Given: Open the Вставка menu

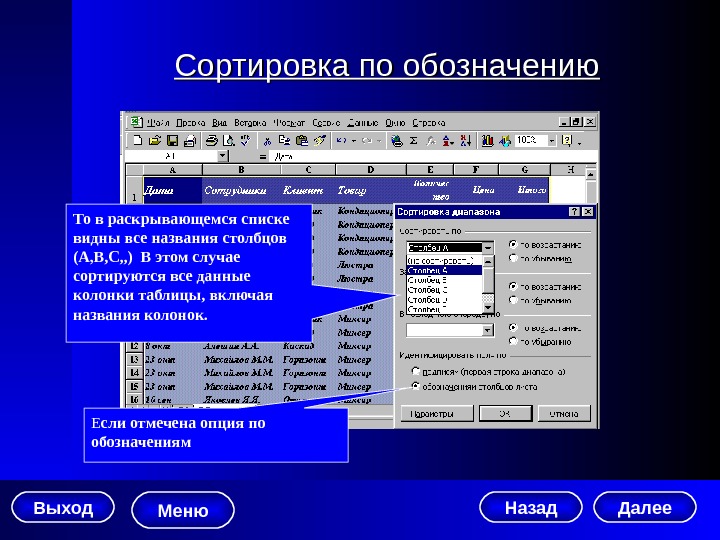Looking at the screenshot, I should pyautogui.click(x=250, y=123).
